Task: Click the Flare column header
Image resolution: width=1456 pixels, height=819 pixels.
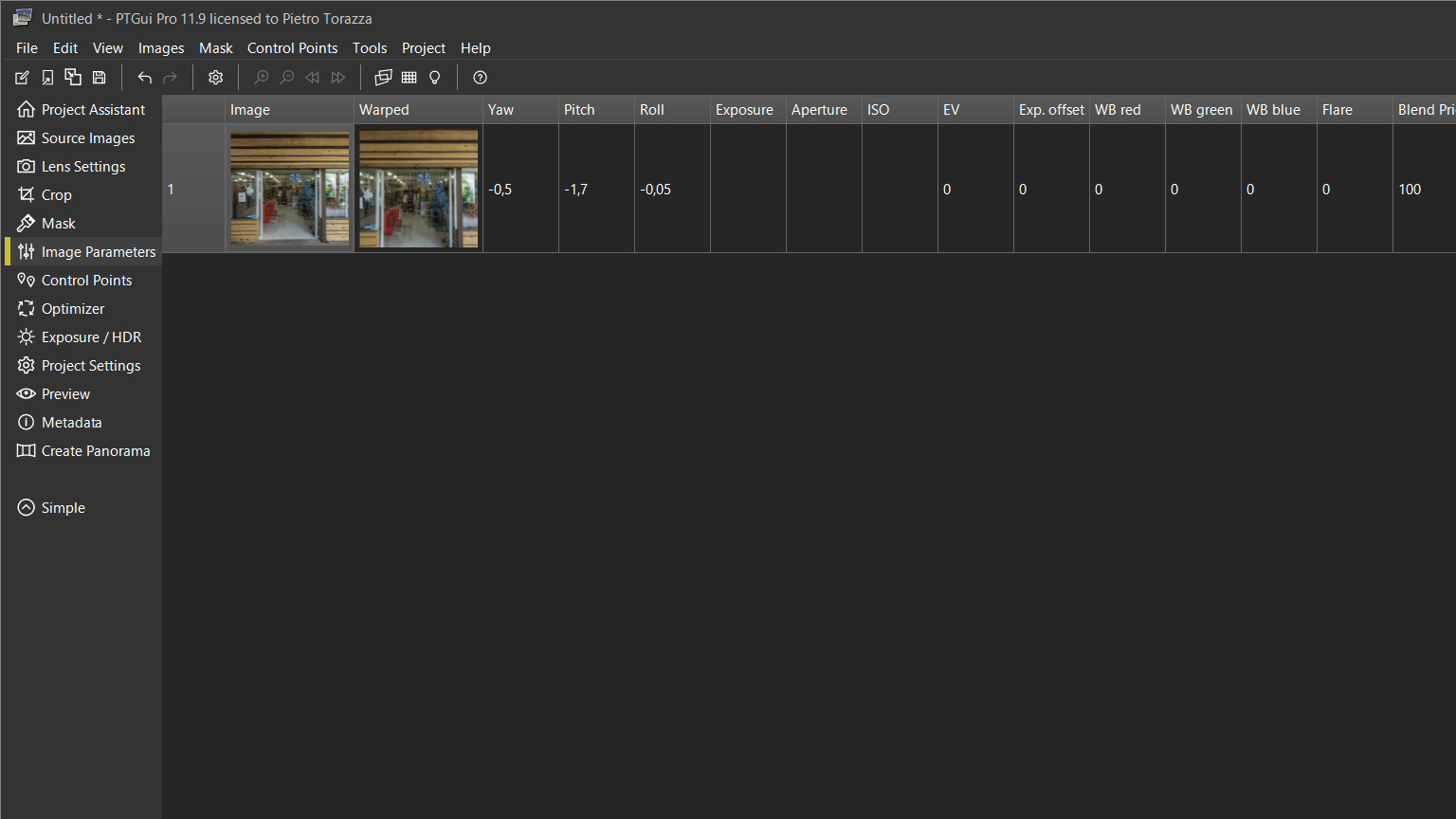Action: [1355, 110]
